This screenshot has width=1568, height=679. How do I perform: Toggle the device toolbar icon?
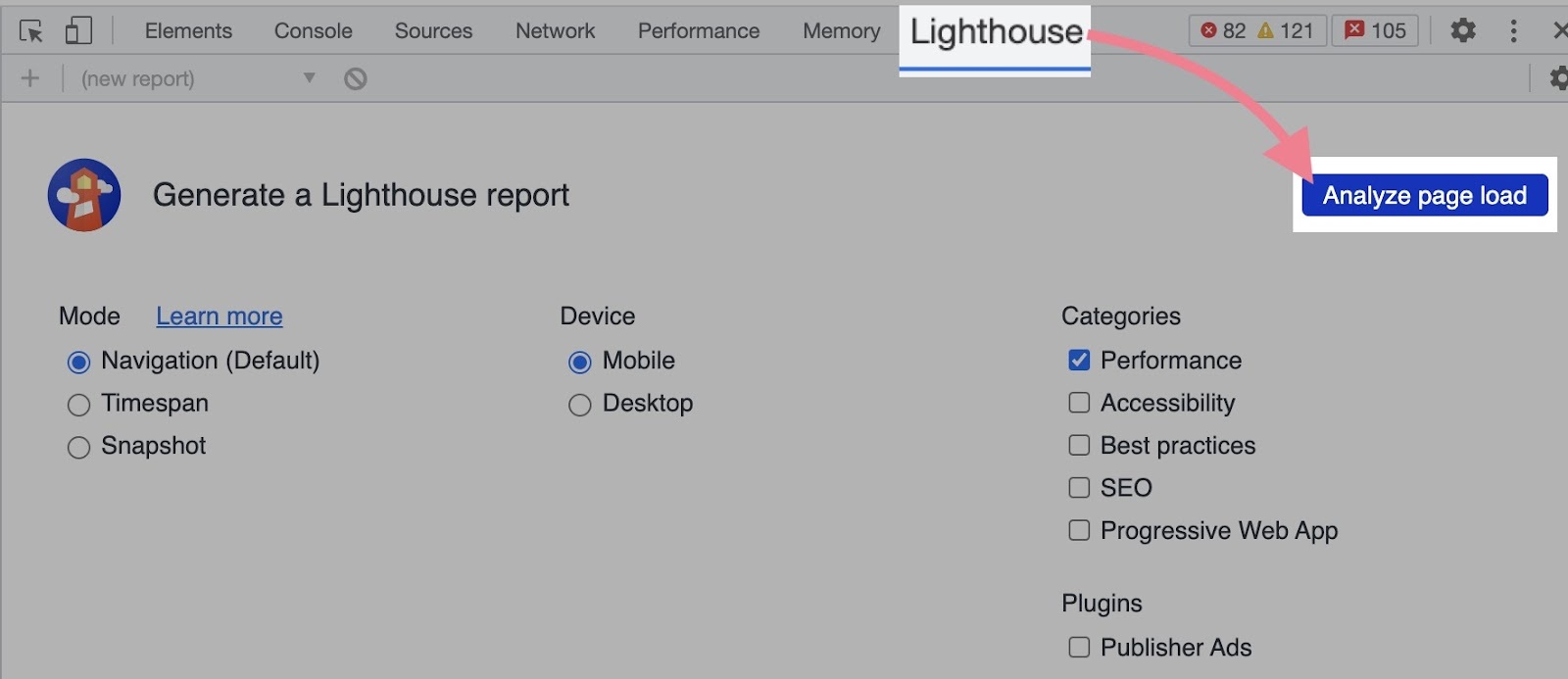coord(78,31)
